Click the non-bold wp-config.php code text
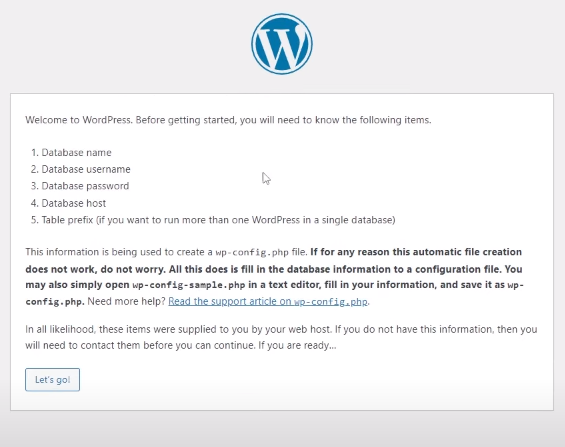Viewport: 565px width, 447px height. [252, 252]
